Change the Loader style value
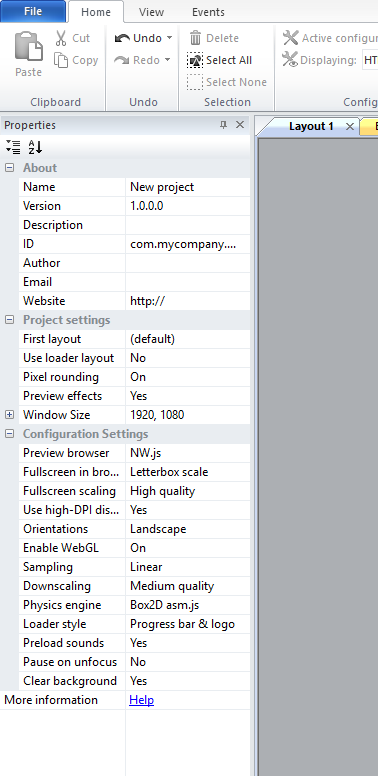The image size is (378, 776). coord(188,624)
